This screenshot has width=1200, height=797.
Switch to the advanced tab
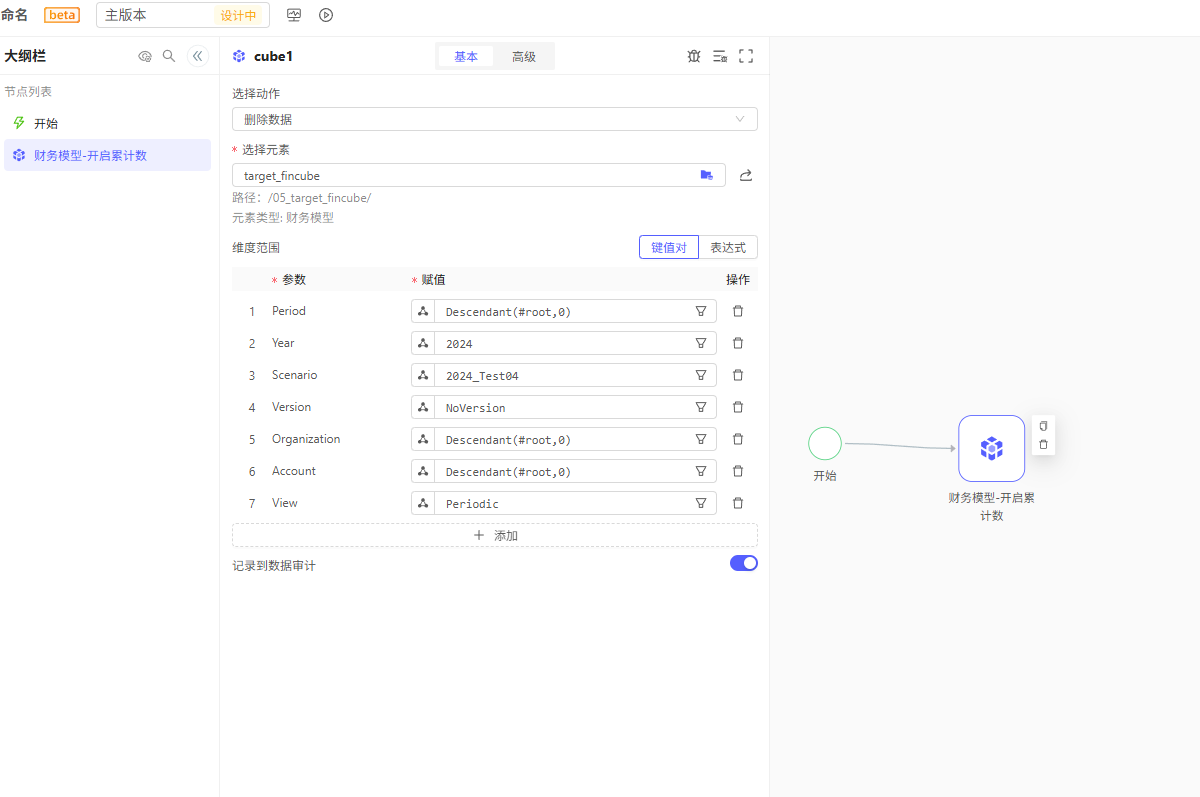524,57
